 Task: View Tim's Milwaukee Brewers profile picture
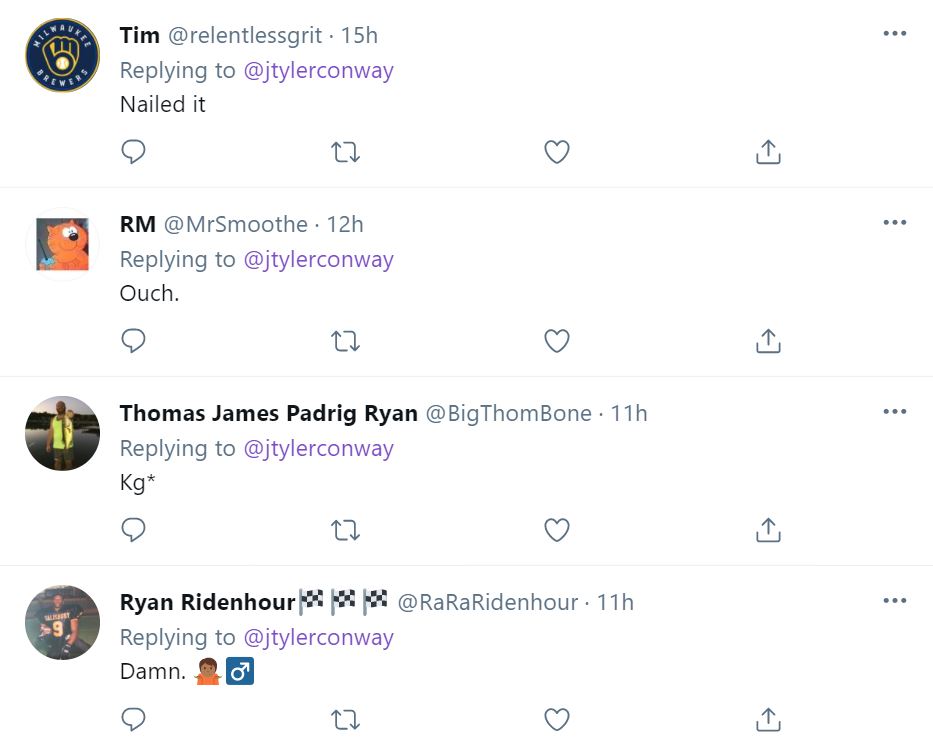tap(62, 55)
